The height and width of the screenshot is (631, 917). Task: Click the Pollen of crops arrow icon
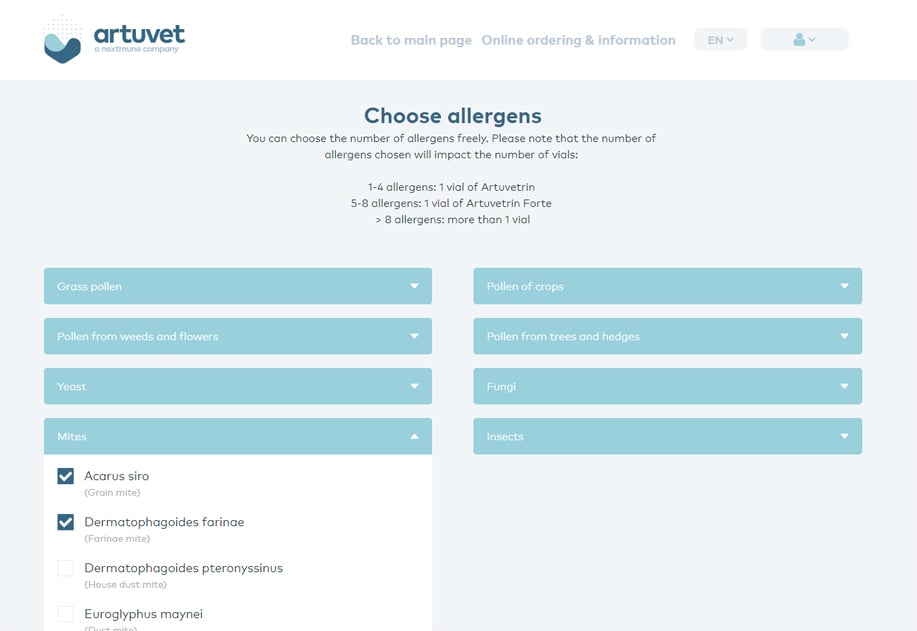click(x=844, y=287)
